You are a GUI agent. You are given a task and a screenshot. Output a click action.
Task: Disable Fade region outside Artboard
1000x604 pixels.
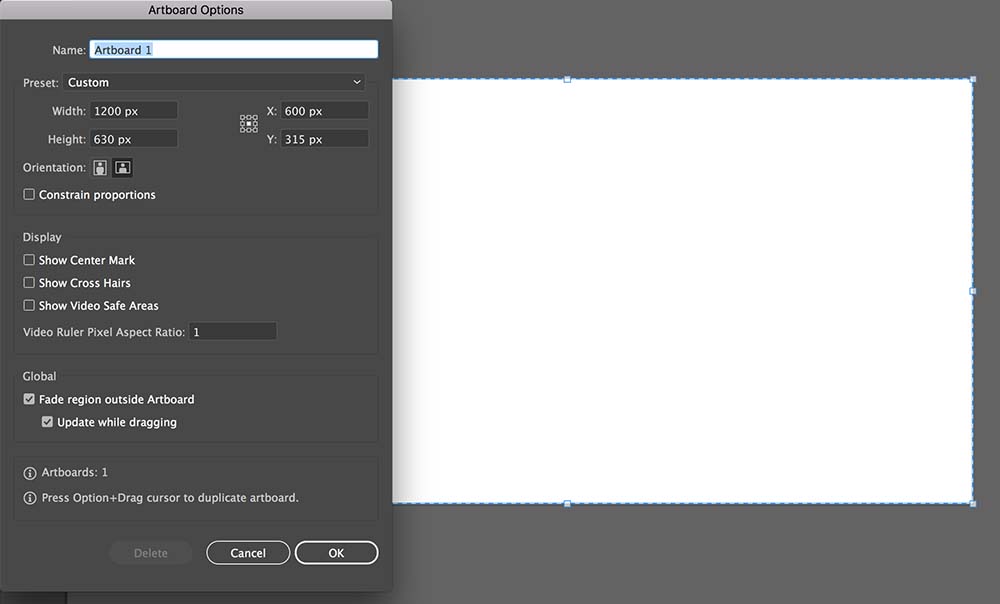pyautogui.click(x=29, y=399)
